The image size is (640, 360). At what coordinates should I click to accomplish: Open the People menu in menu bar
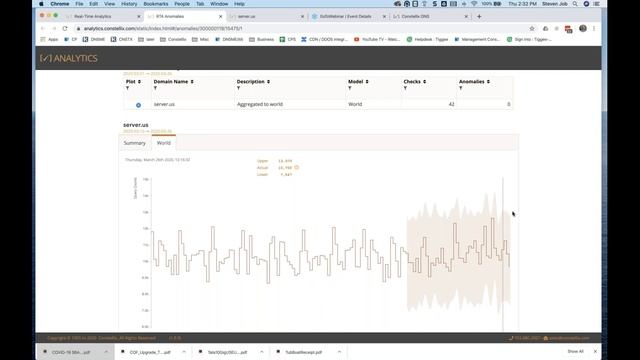(x=182, y=4)
